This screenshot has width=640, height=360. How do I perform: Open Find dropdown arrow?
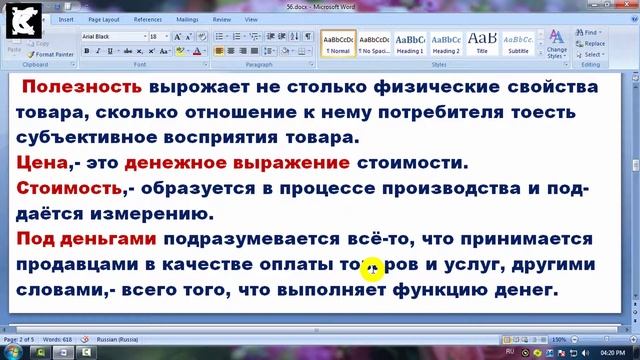pos(601,33)
